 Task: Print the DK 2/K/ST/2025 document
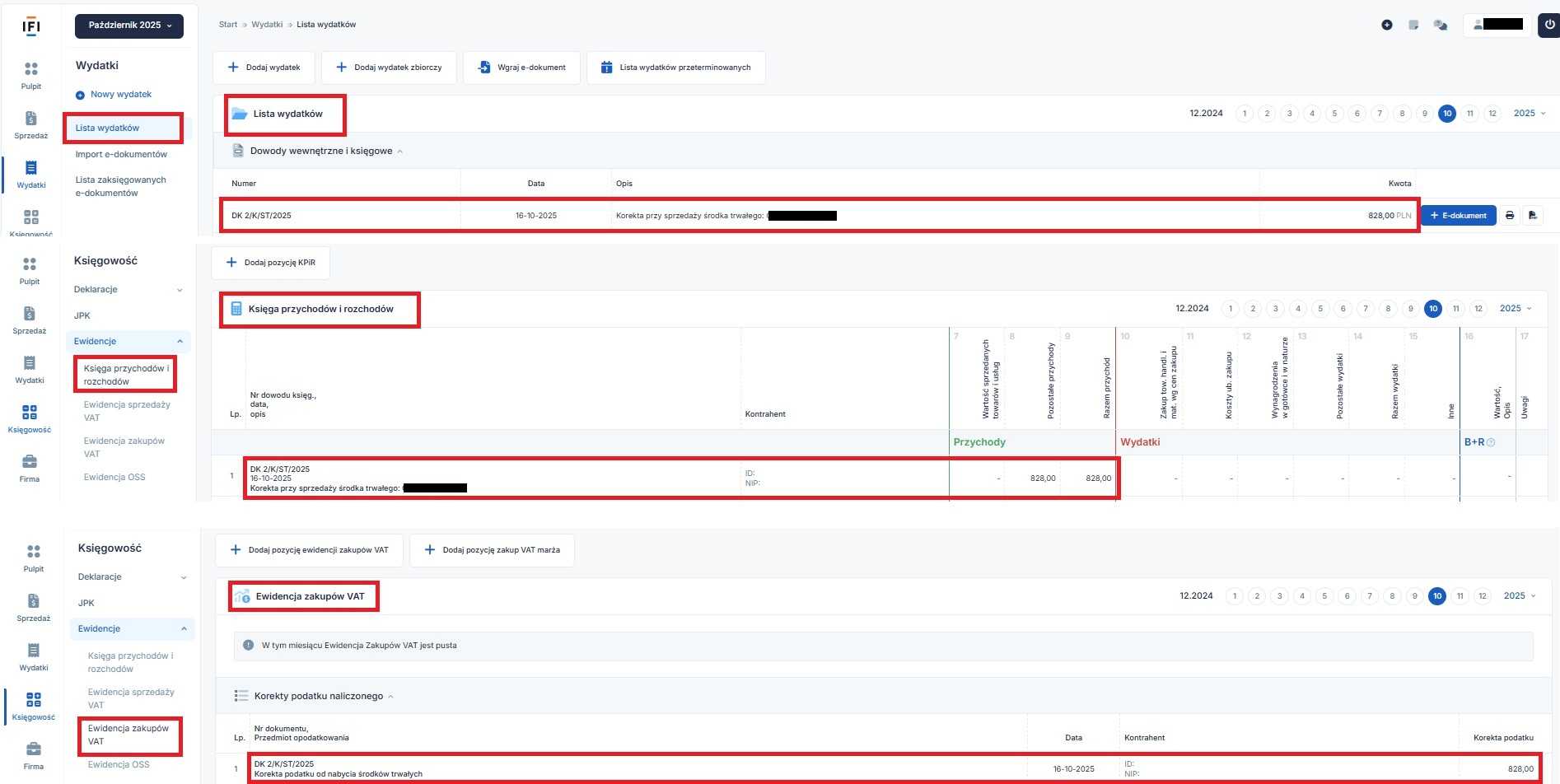[1510, 216]
